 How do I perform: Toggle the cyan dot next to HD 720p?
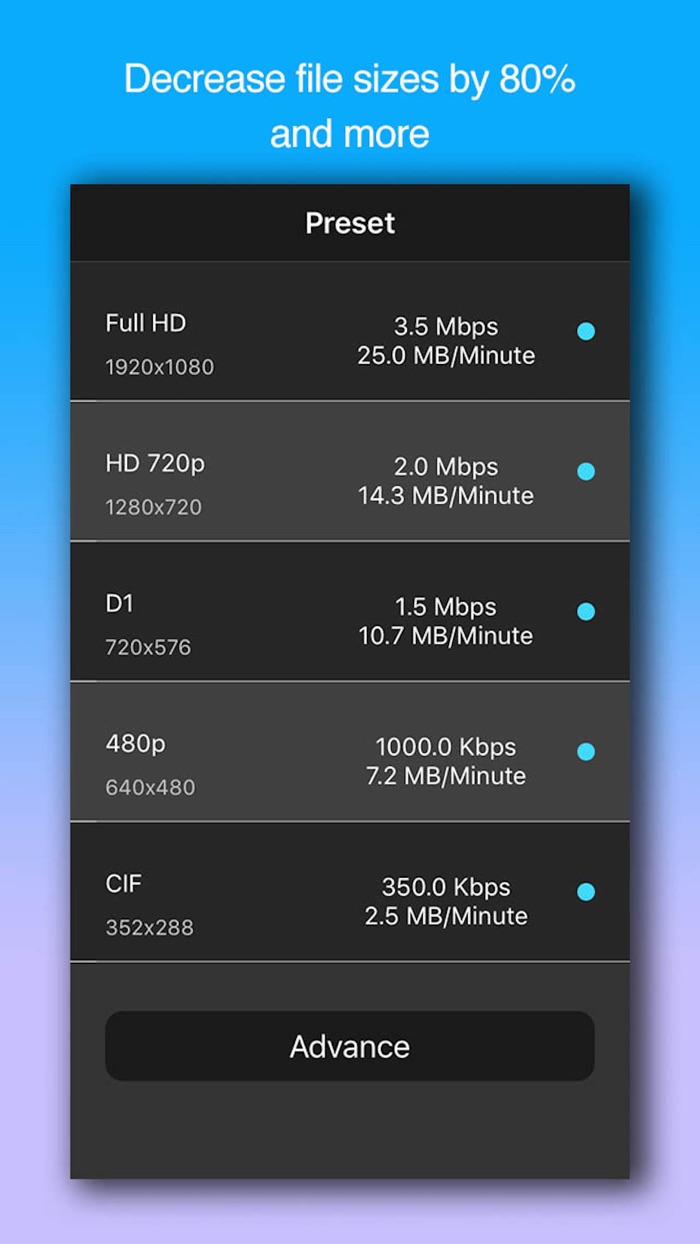pos(586,470)
